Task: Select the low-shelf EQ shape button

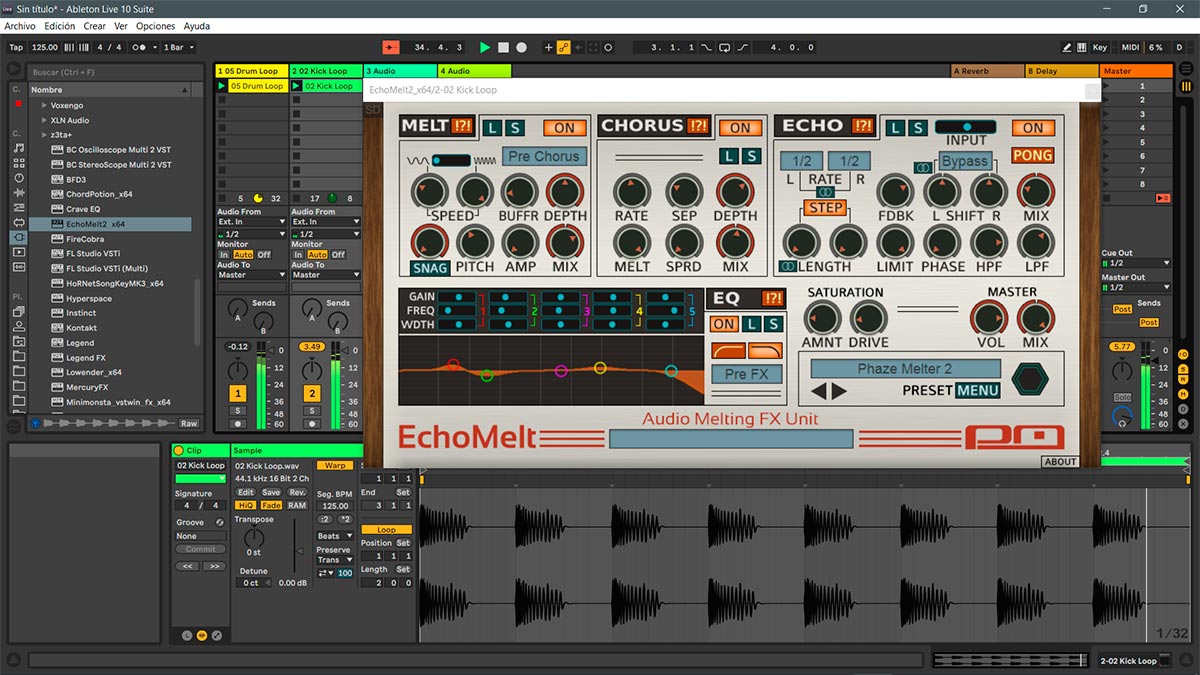Action: (728, 351)
